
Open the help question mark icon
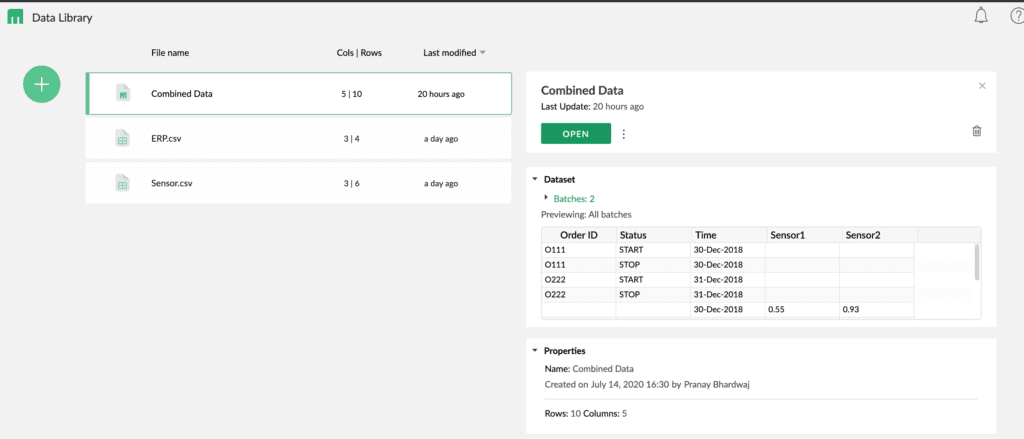point(1017,16)
